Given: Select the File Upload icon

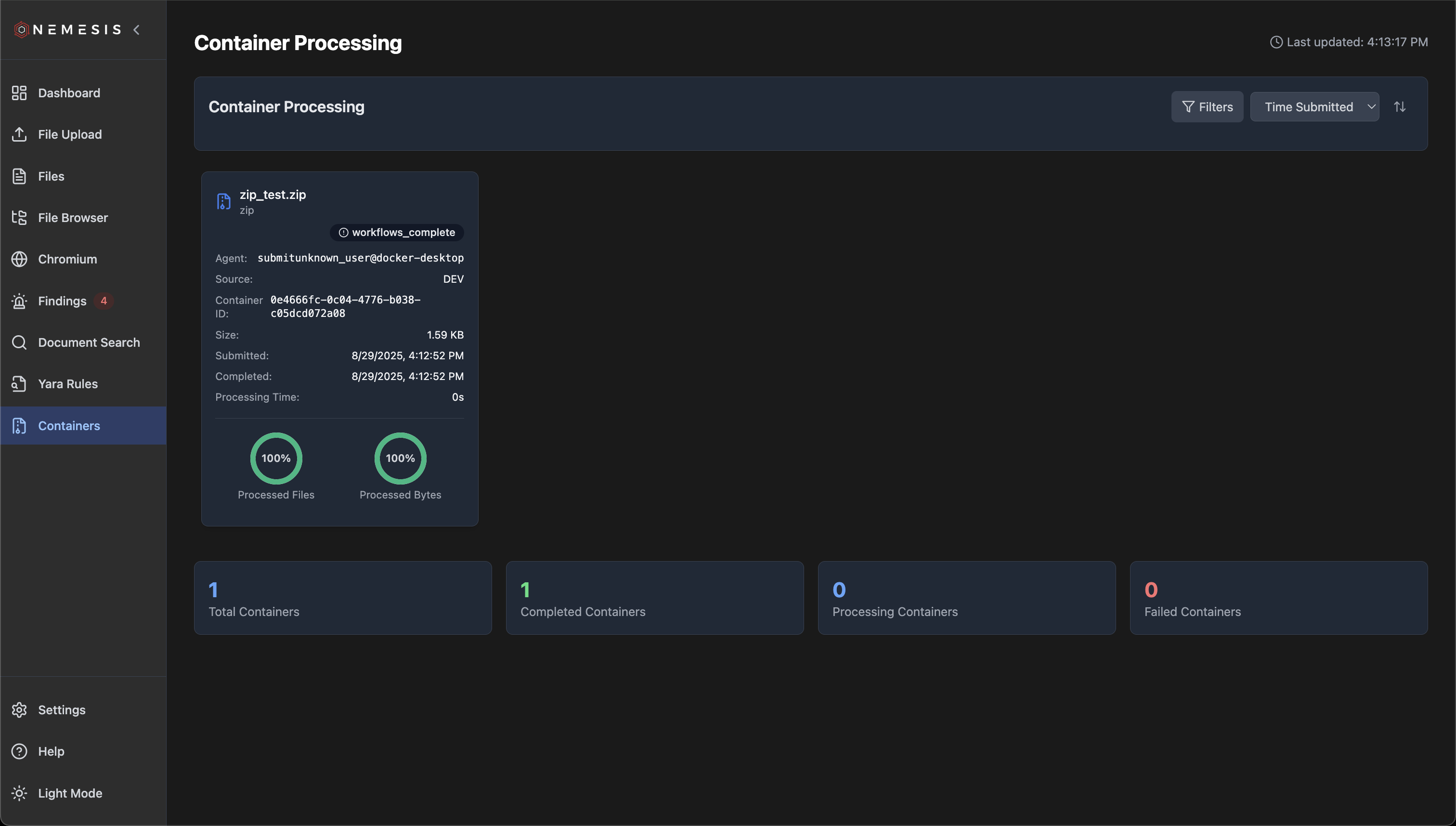Looking at the screenshot, I should [19, 134].
